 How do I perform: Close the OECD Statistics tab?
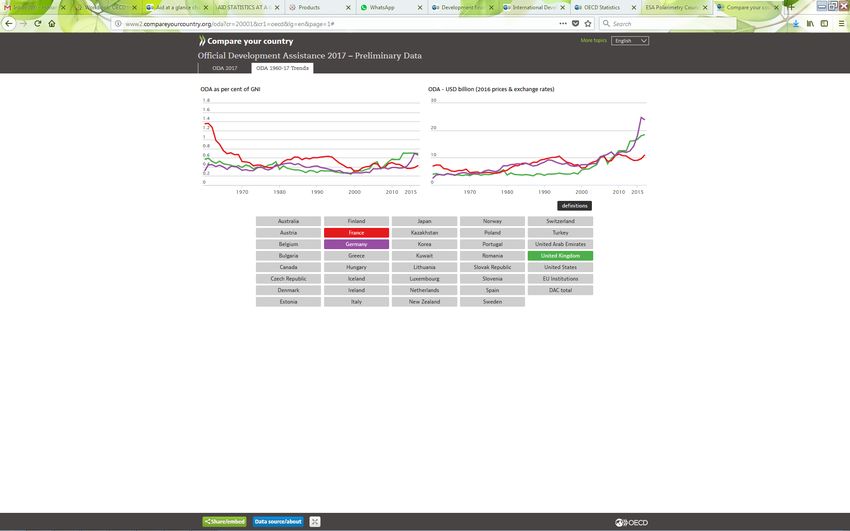pyautogui.click(x=634, y=8)
